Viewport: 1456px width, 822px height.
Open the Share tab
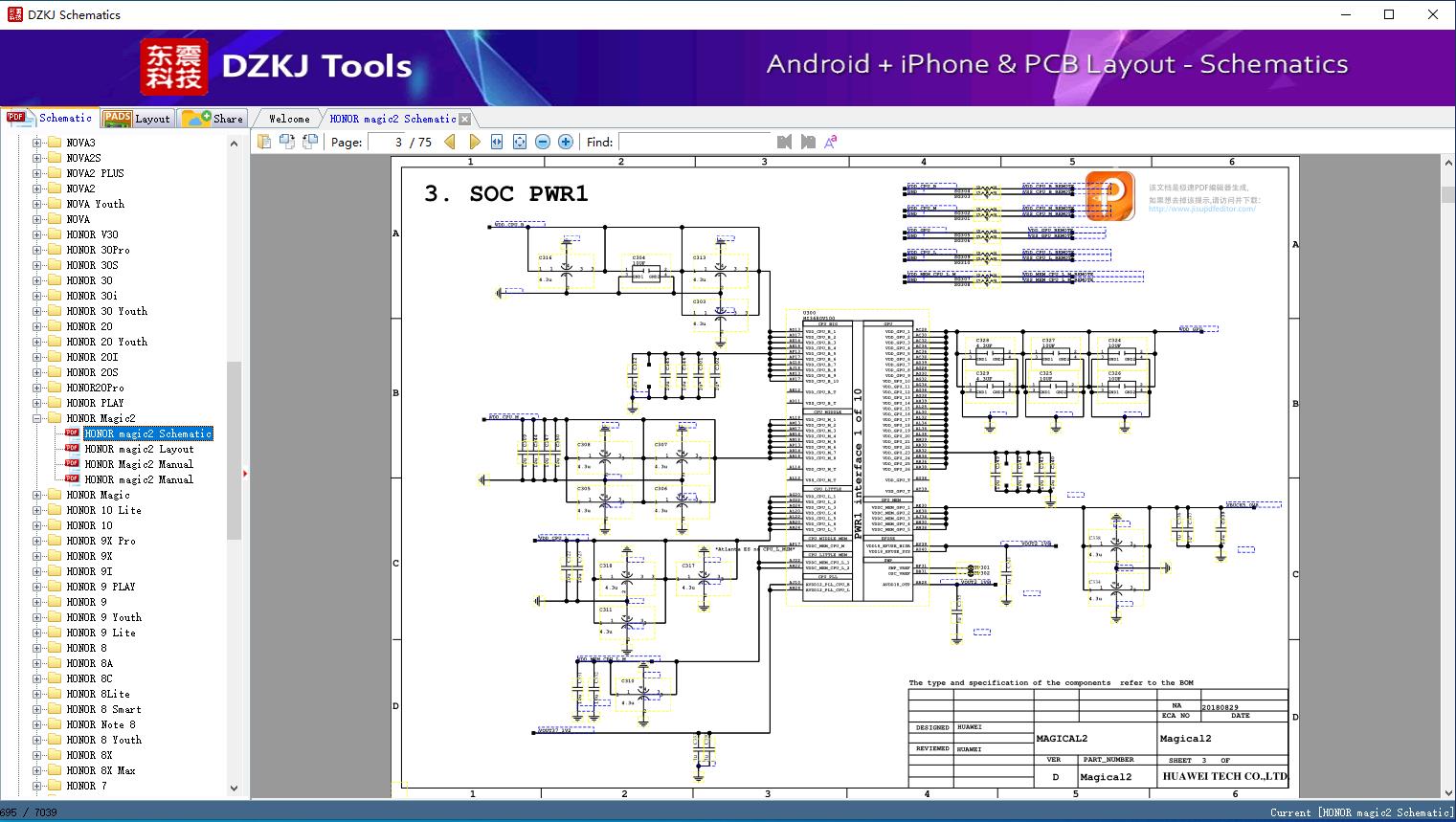213,118
